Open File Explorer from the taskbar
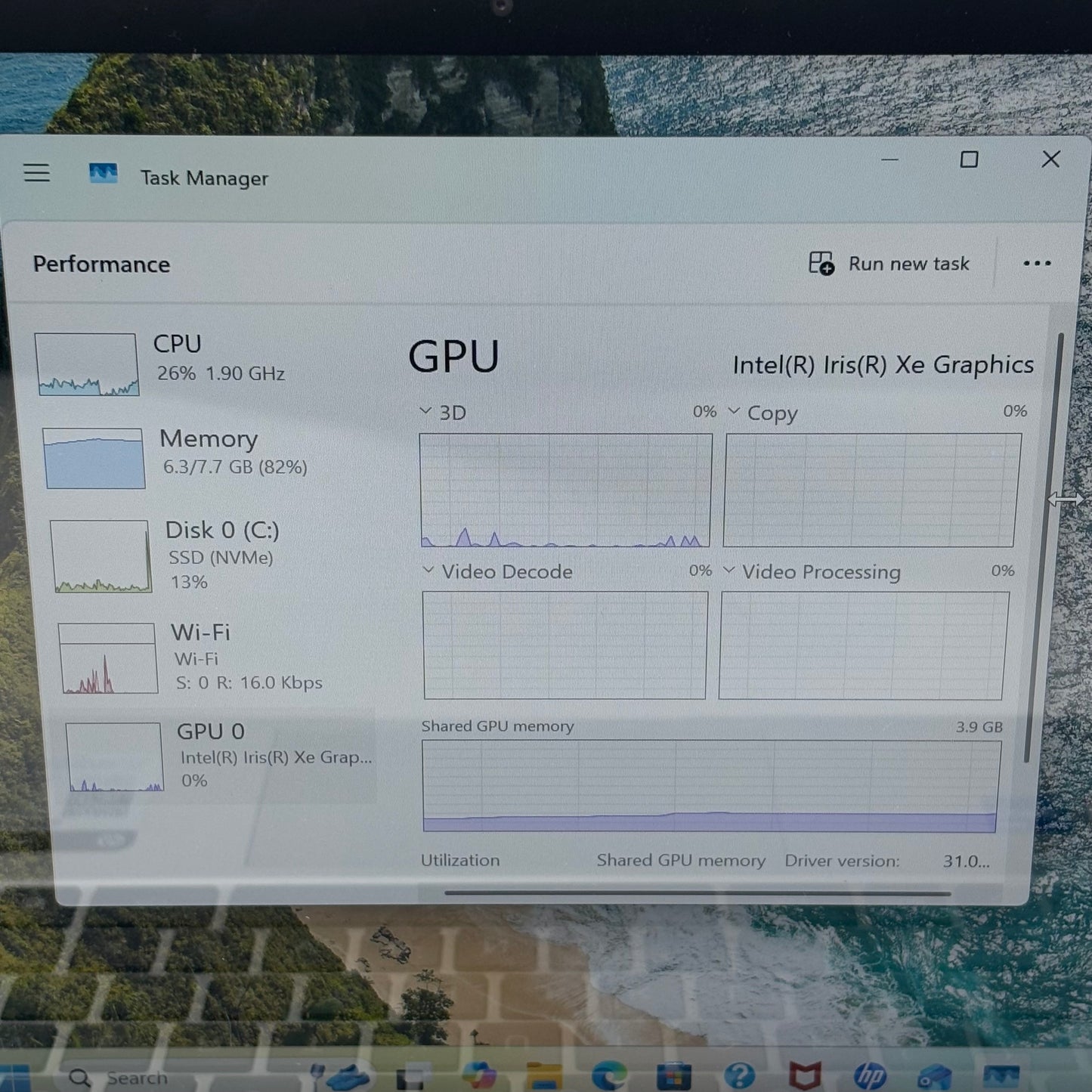This screenshot has height=1092, width=1092. (544, 1076)
